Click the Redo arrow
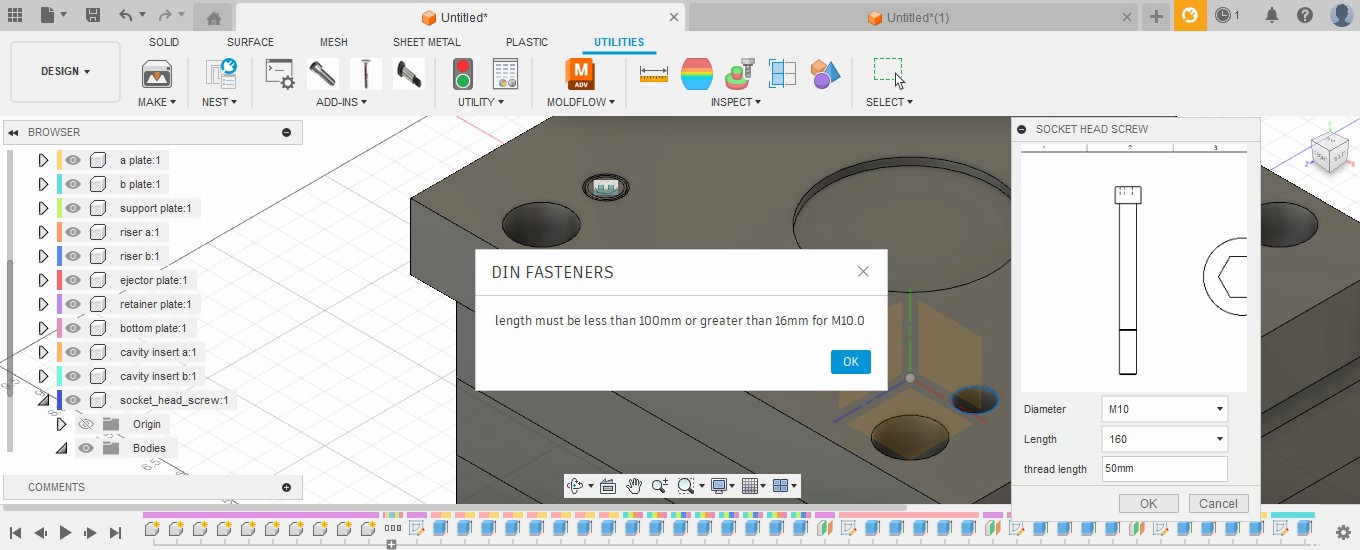Image resolution: width=1360 pixels, height=550 pixels. 165,15
